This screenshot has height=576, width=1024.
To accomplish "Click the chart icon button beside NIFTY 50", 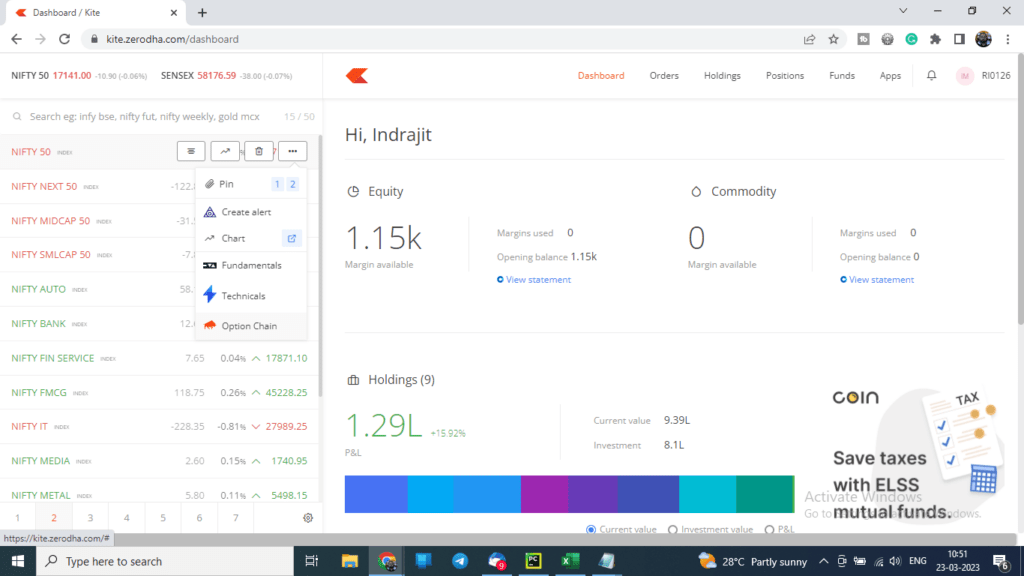I will pyautogui.click(x=225, y=152).
